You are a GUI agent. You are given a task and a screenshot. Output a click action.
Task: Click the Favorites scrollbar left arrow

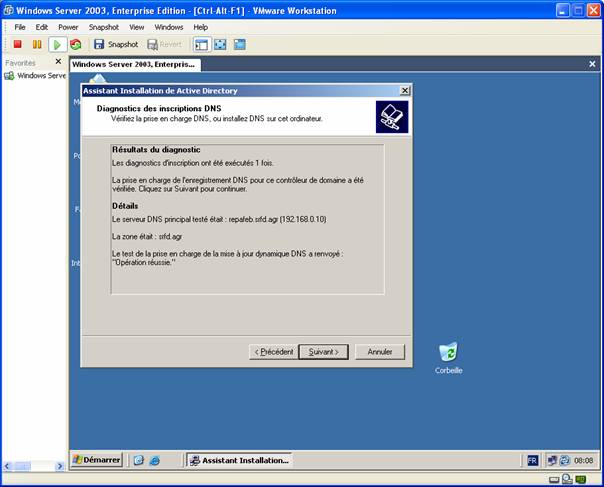coord(7,466)
